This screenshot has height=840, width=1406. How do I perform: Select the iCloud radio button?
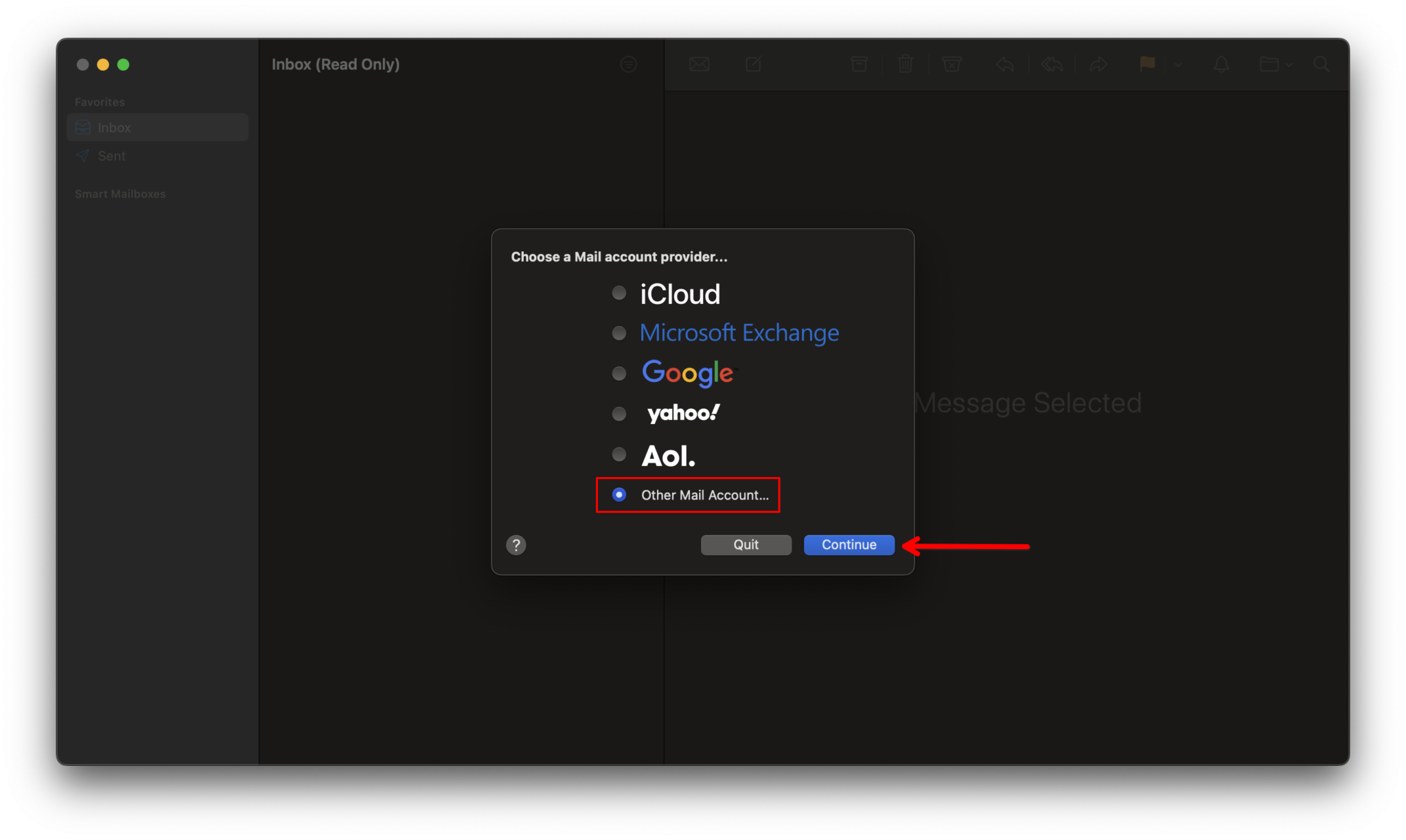(x=619, y=294)
